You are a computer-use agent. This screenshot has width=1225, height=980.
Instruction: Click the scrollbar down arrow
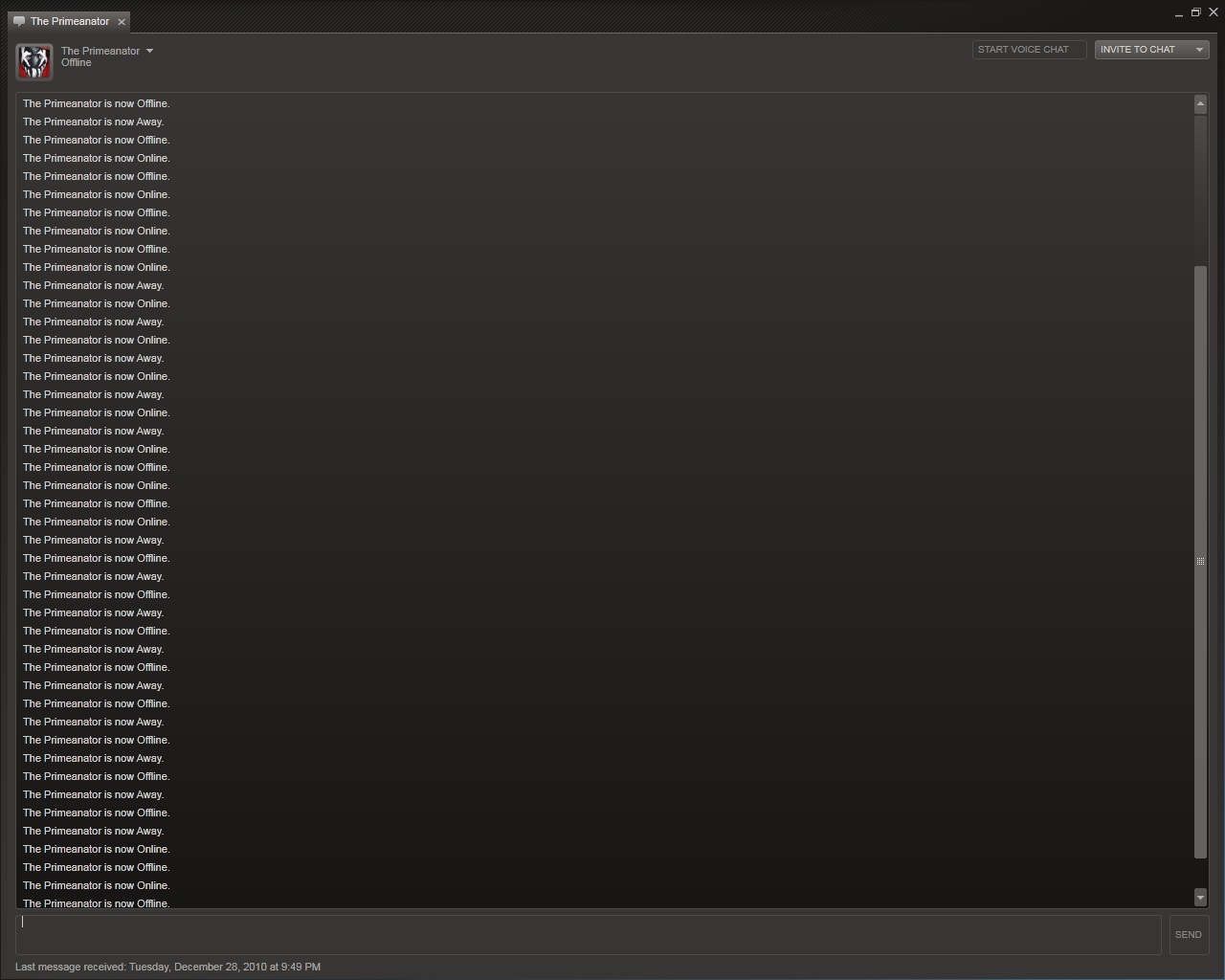coord(1199,898)
